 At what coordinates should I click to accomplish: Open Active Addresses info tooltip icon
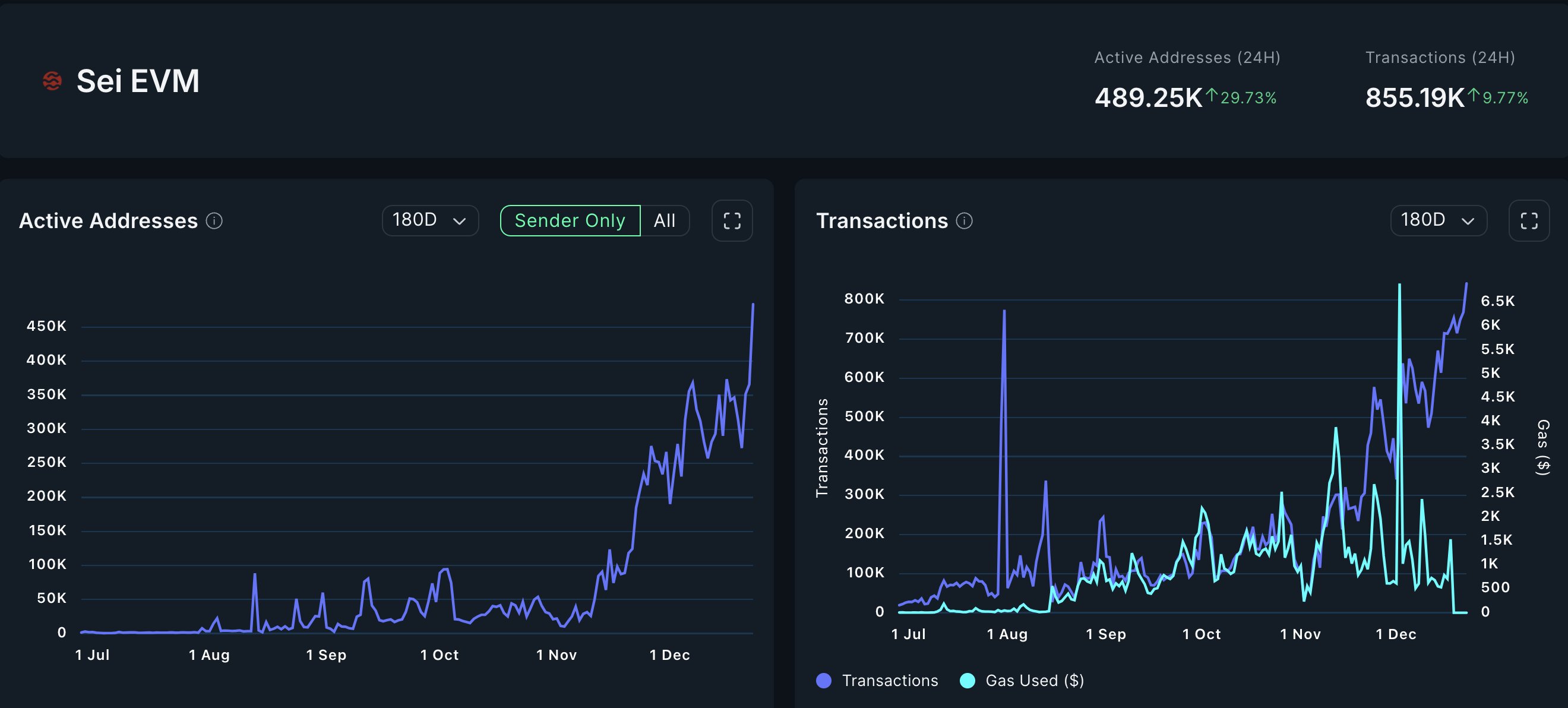pyautogui.click(x=214, y=220)
